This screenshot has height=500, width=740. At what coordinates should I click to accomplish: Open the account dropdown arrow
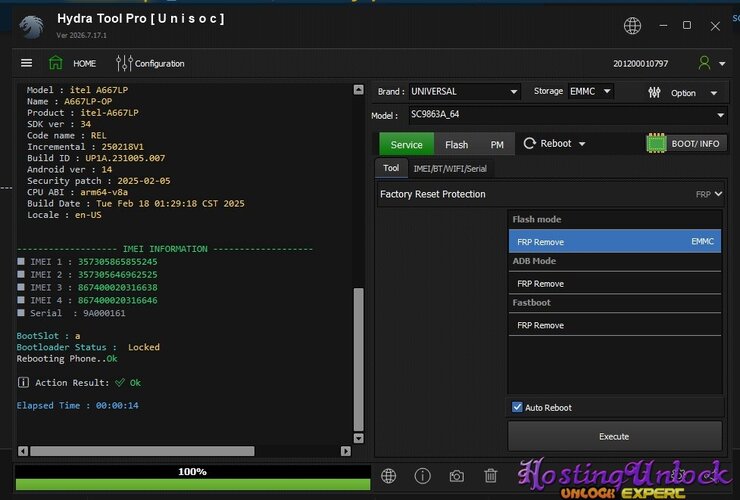pos(722,64)
